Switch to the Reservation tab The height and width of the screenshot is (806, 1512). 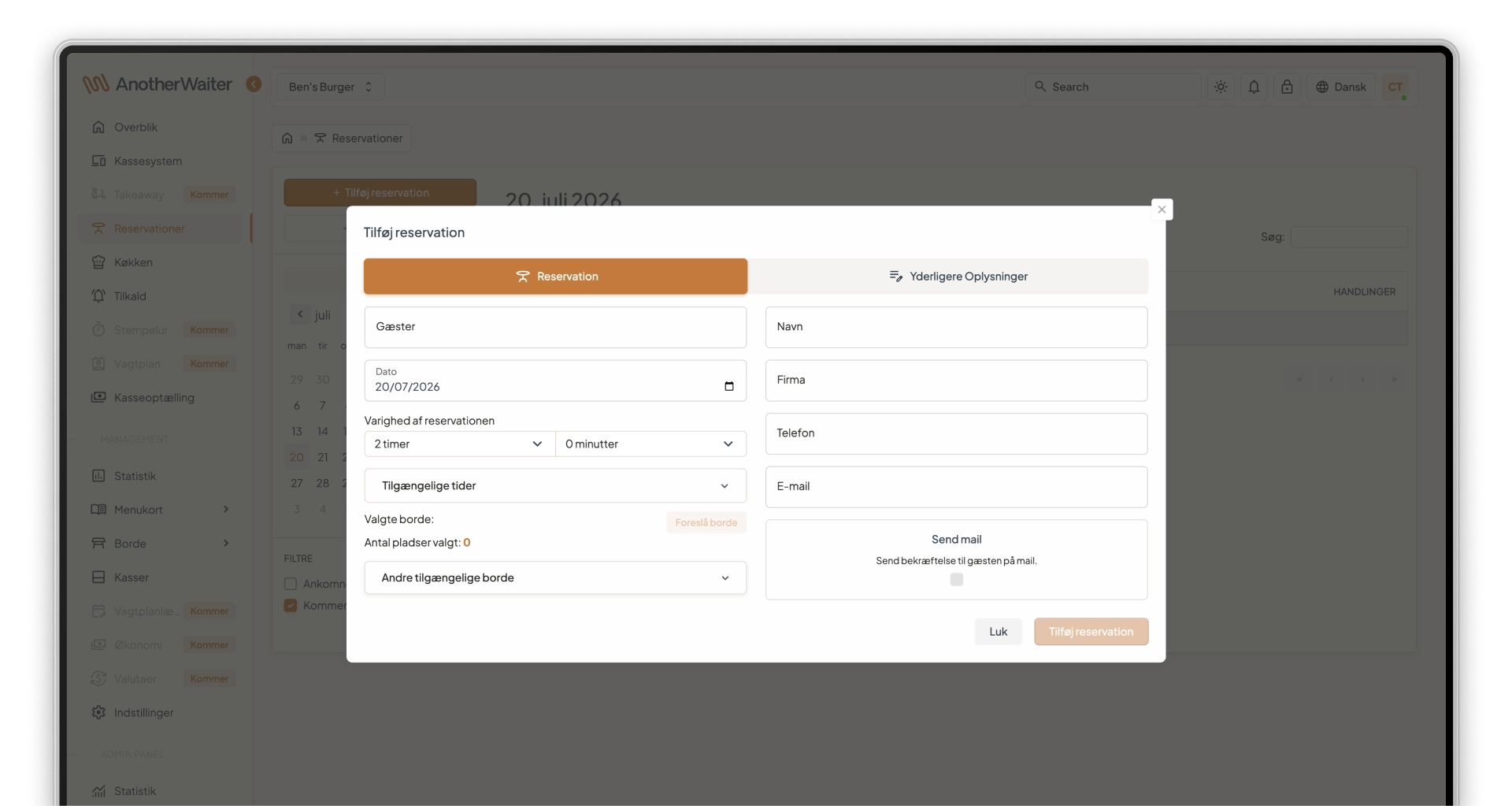click(x=555, y=277)
